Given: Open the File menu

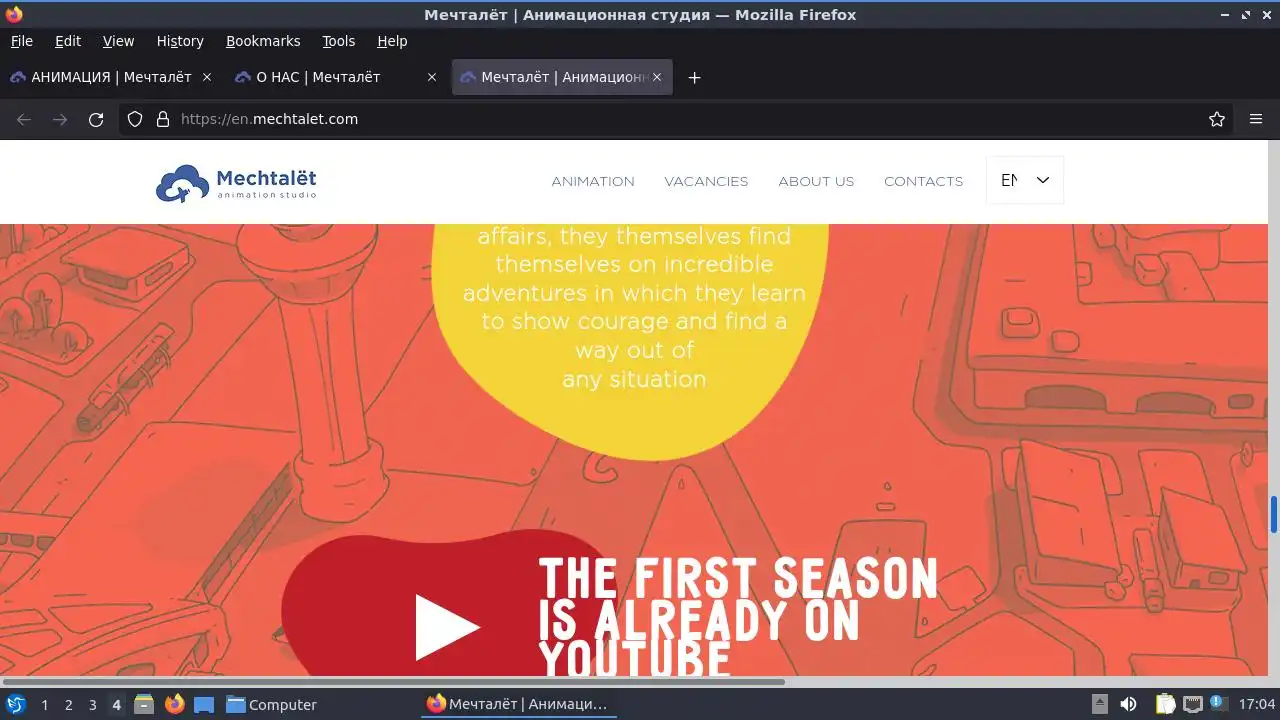Looking at the screenshot, I should point(21,41).
